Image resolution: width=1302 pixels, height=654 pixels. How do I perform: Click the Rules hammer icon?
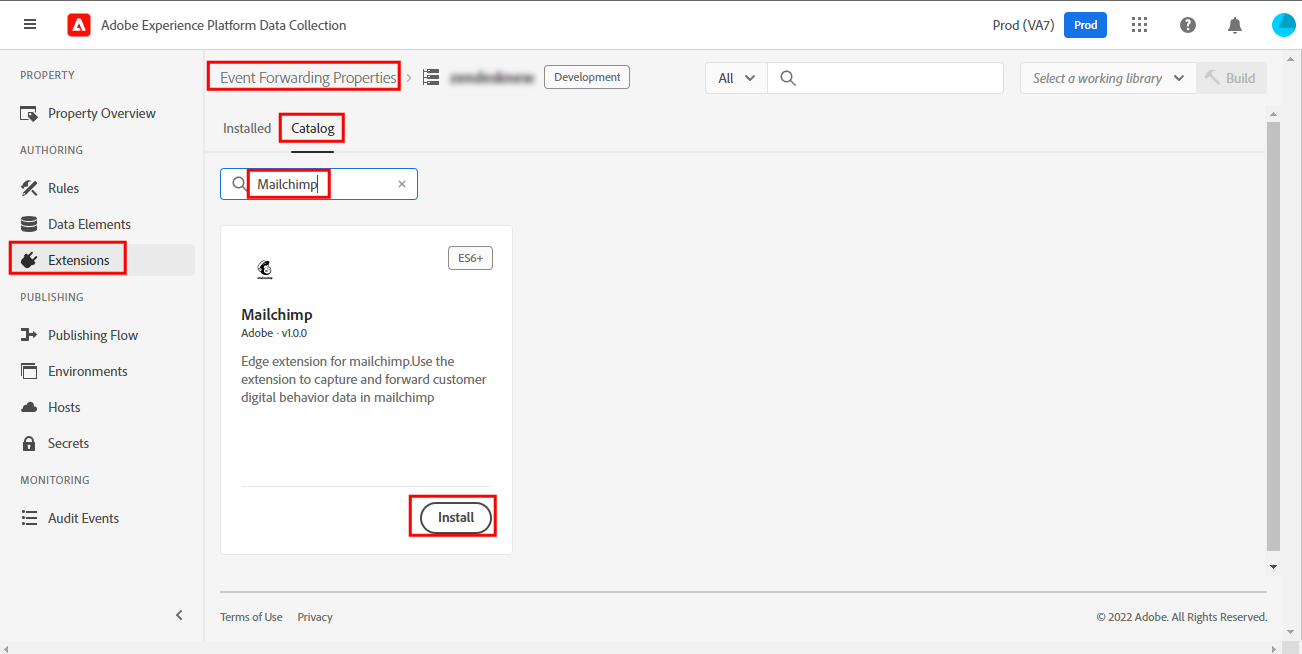(x=29, y=188)
